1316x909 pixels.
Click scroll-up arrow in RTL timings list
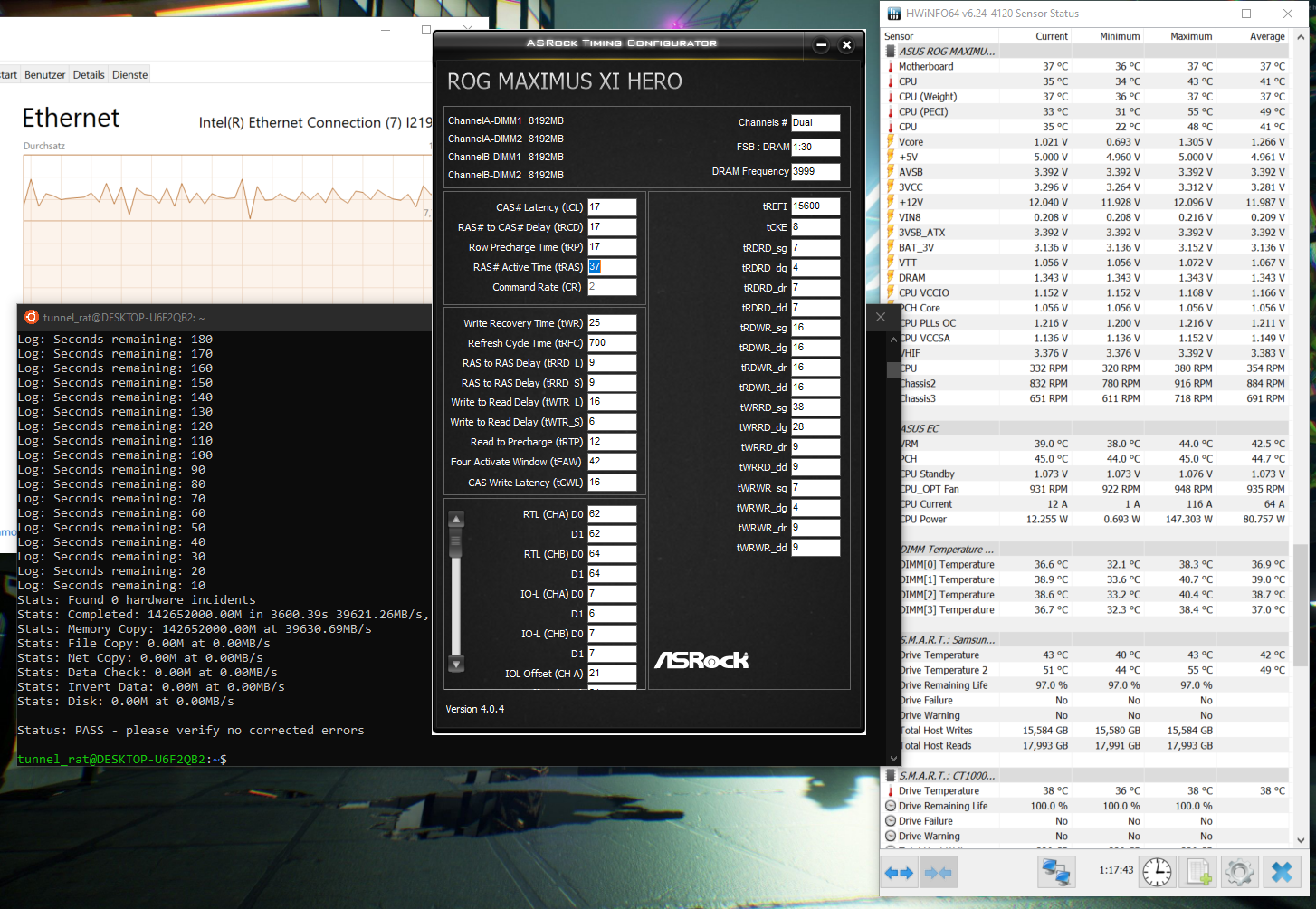click(x=456, y=519)
